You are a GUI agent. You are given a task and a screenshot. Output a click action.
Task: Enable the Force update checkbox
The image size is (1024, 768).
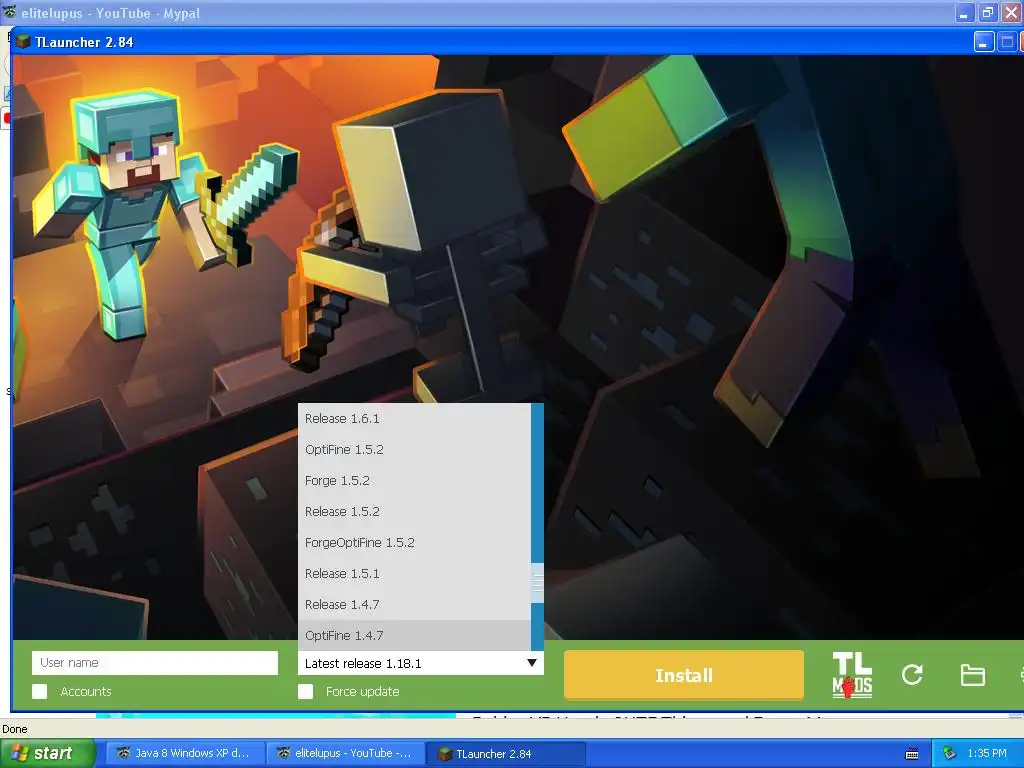[x=305, y=692]
